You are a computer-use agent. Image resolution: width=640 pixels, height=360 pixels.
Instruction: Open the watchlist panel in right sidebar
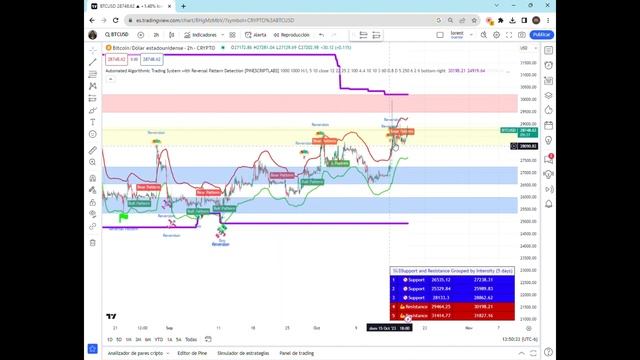549,50
